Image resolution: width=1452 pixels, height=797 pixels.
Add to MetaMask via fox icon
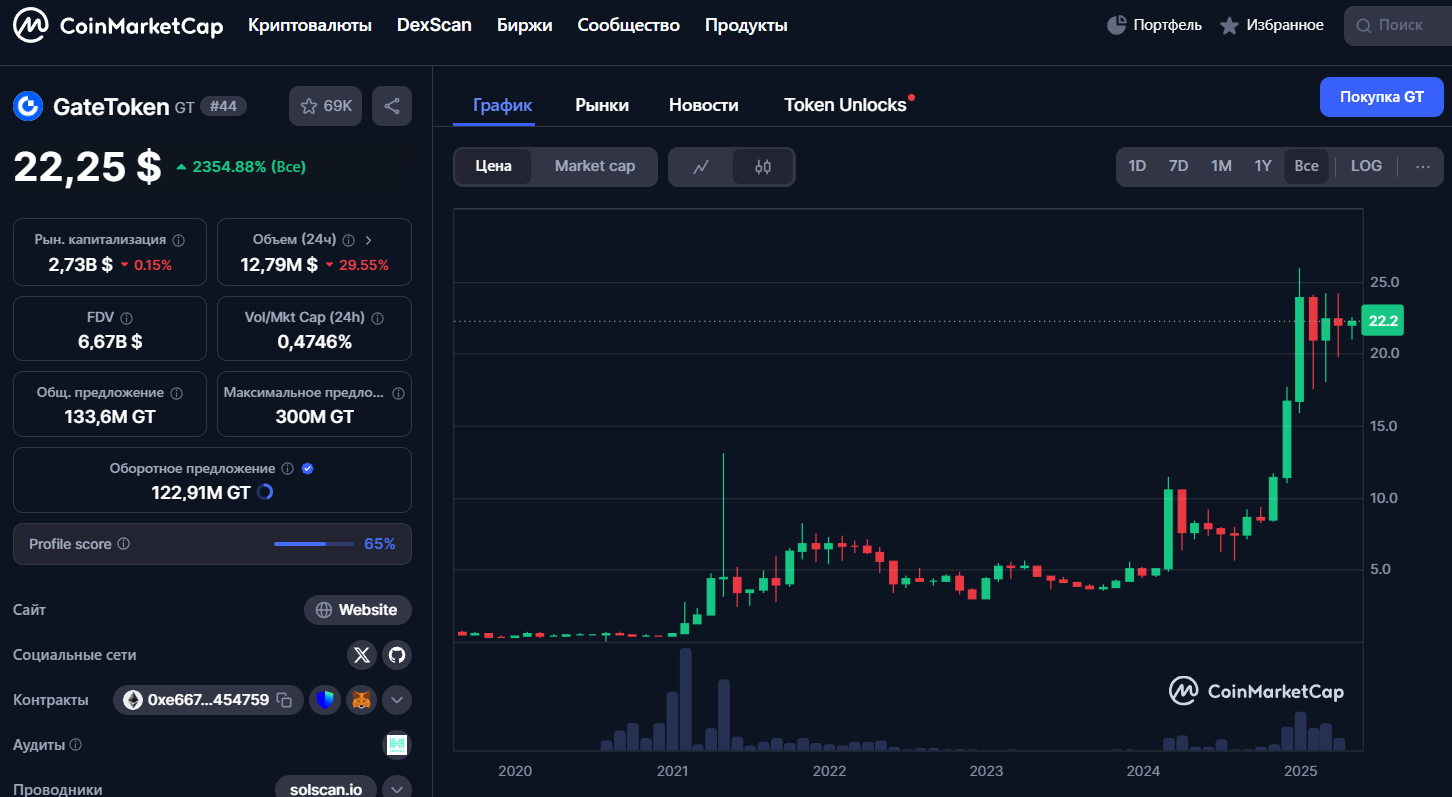pos(361,700)
